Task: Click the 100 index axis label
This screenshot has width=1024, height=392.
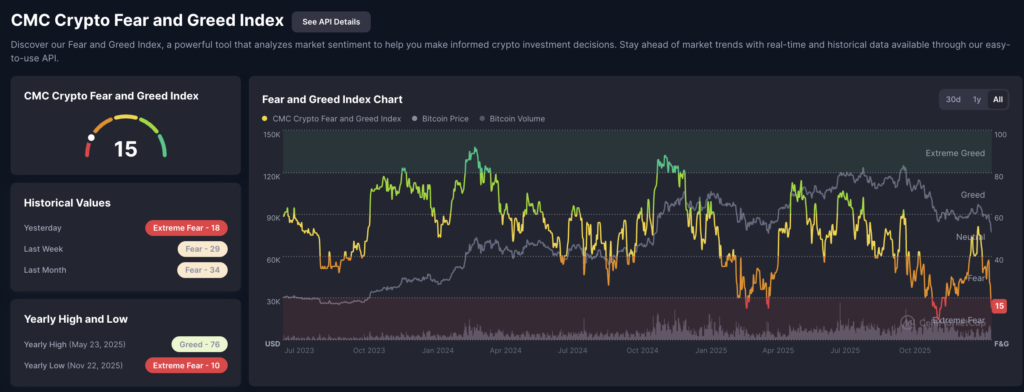Action: (x=1000, y=135)
